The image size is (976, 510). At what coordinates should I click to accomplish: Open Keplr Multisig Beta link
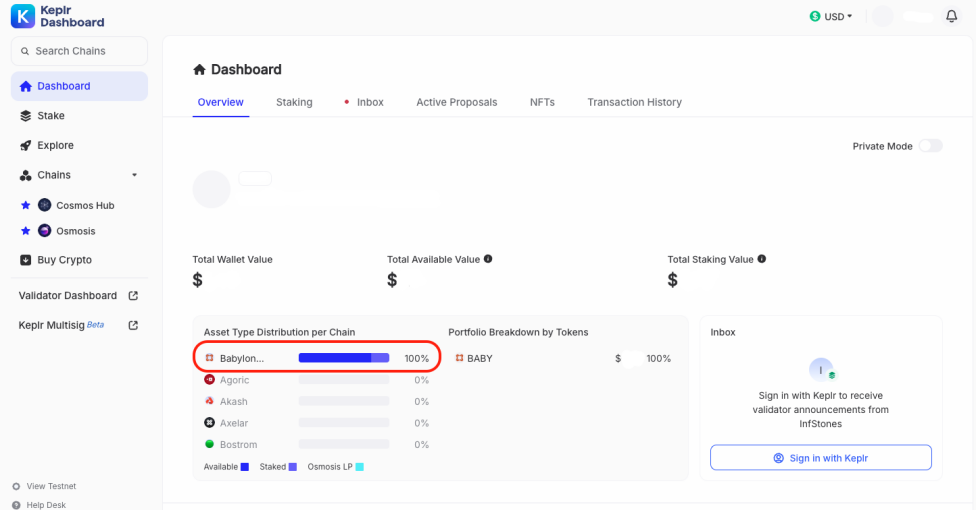[61, 325]
